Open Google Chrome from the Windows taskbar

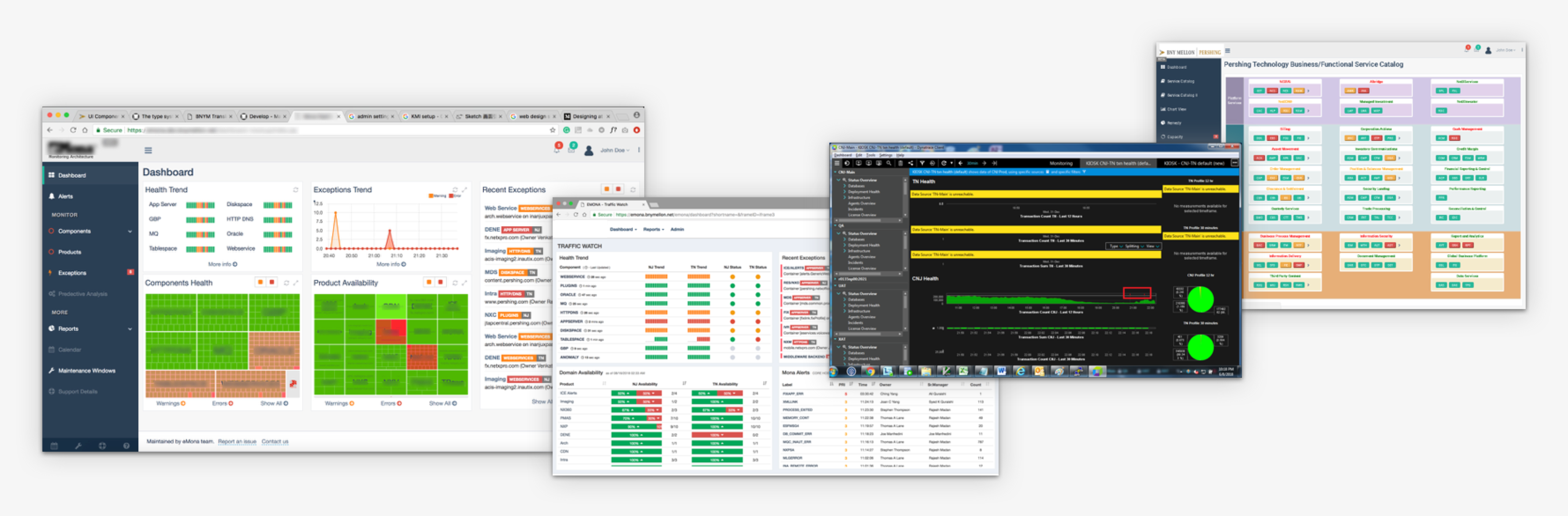tap(870, 371)
